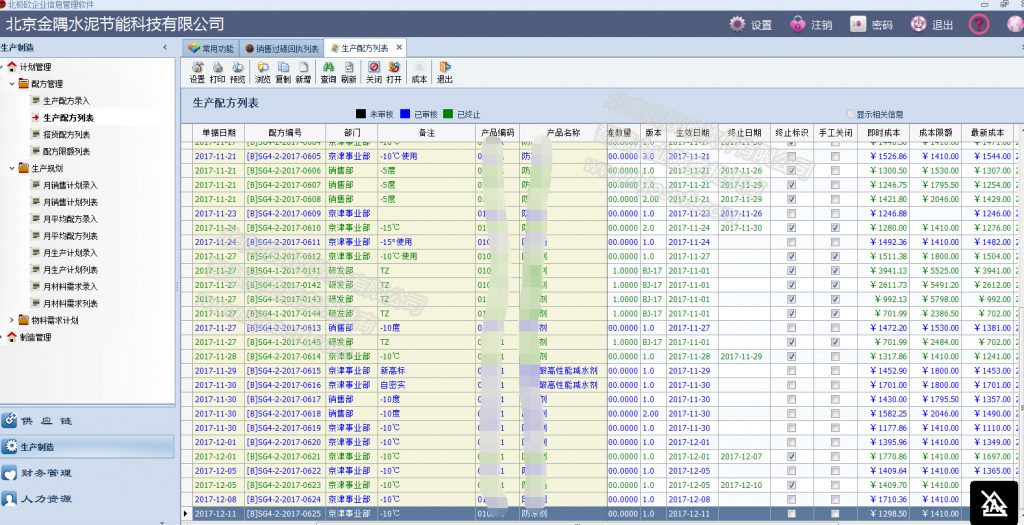Image resolution: width=1024 pixels, height=525 pixels.
Task: Expand the 物料需求计划 tree folder
Action: click(12, 320)
